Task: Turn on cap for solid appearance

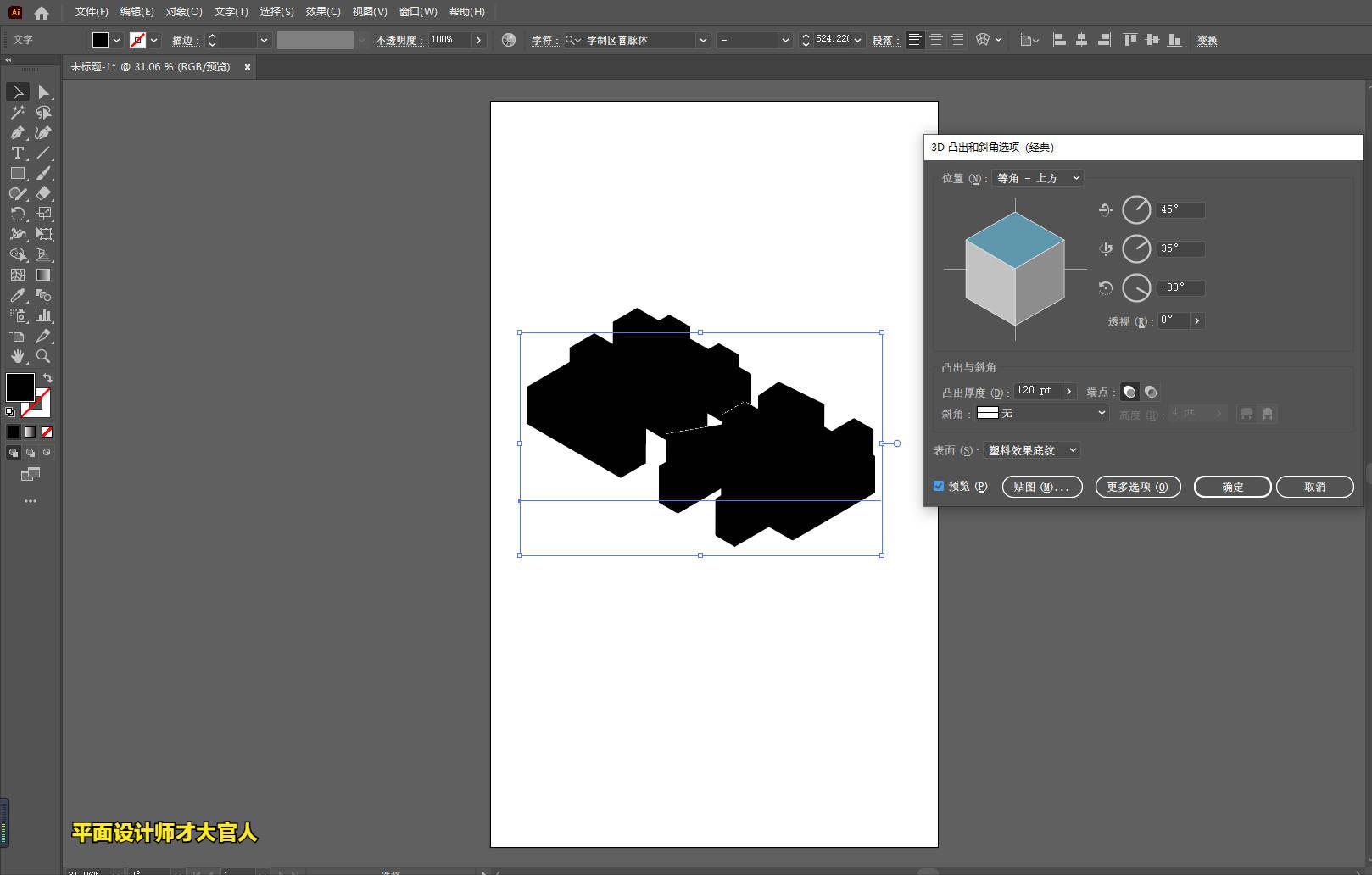Action: click(x=1129, y=392)
